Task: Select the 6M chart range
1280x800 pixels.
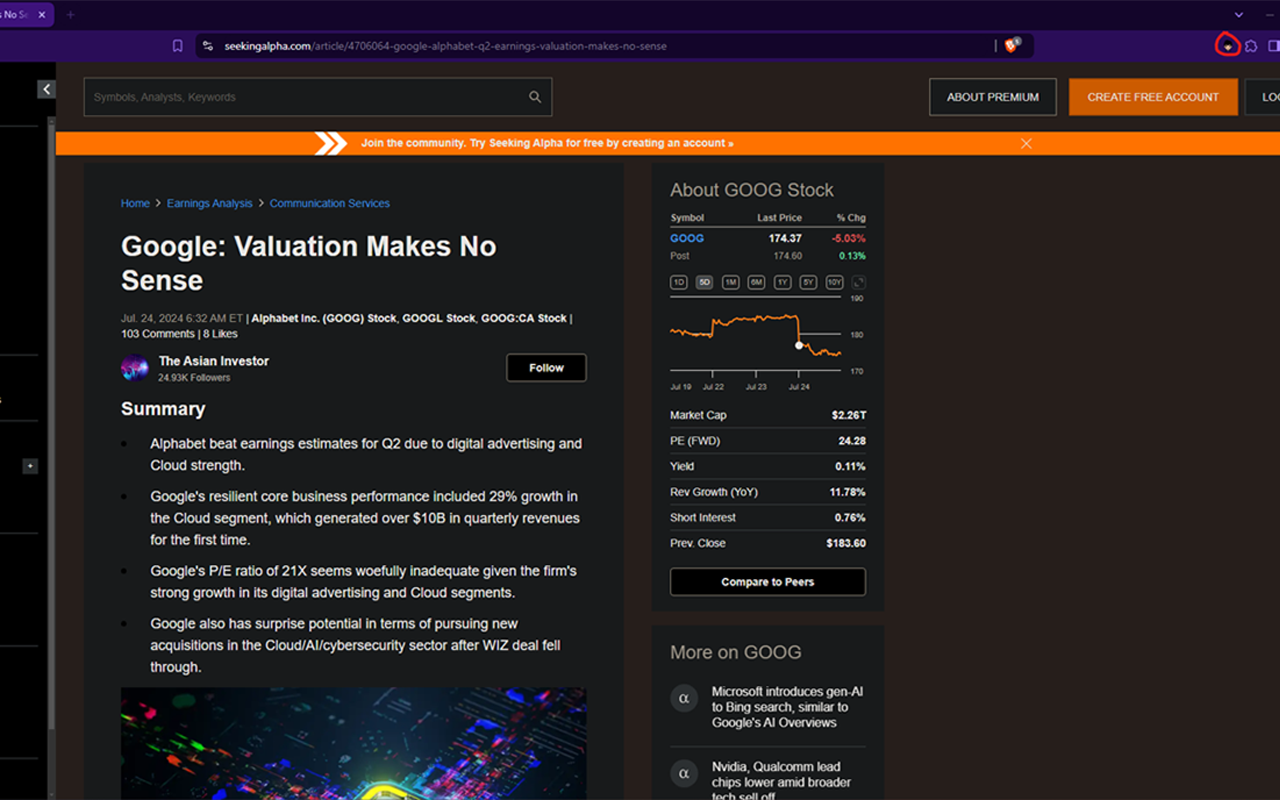Action: 756,283
